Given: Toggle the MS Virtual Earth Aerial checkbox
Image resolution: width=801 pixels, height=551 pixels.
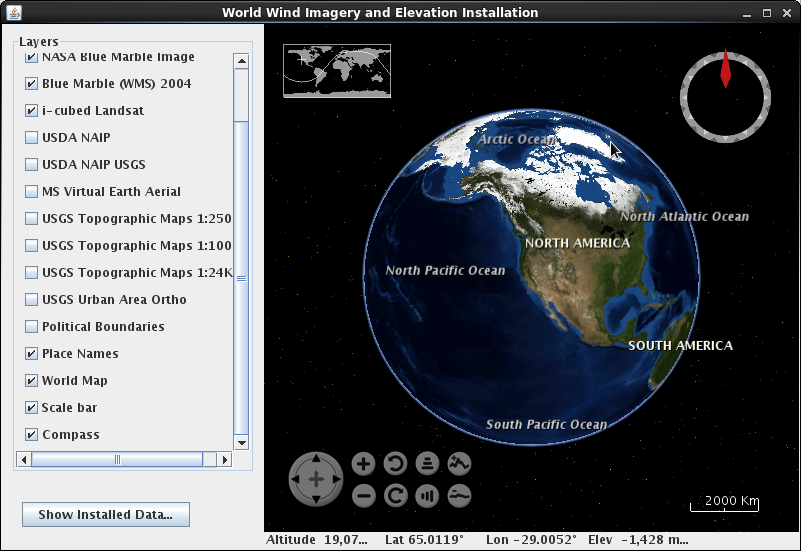Looking at the screenshot, I should pos(32,192).
